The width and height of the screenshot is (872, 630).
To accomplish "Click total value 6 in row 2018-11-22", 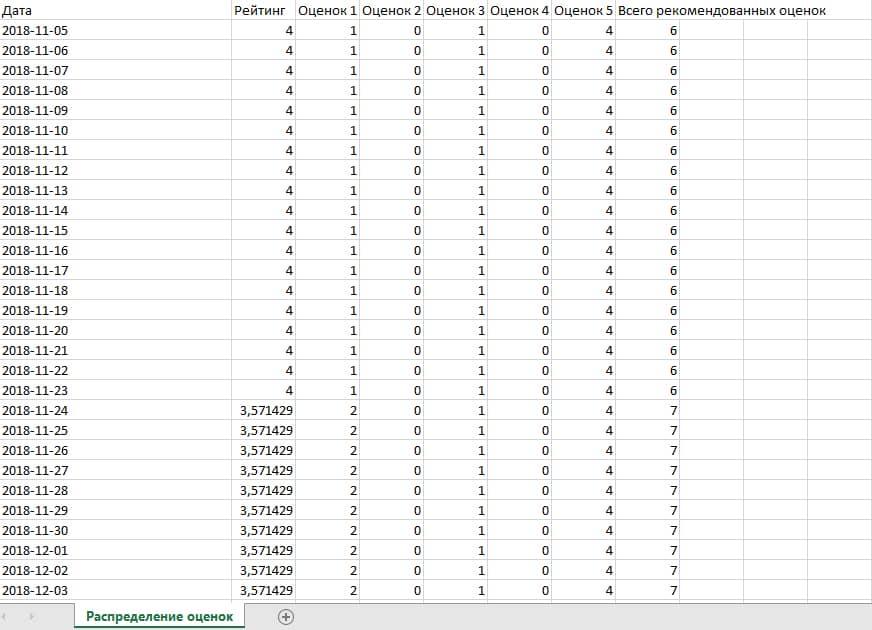I will click(647, 371).
